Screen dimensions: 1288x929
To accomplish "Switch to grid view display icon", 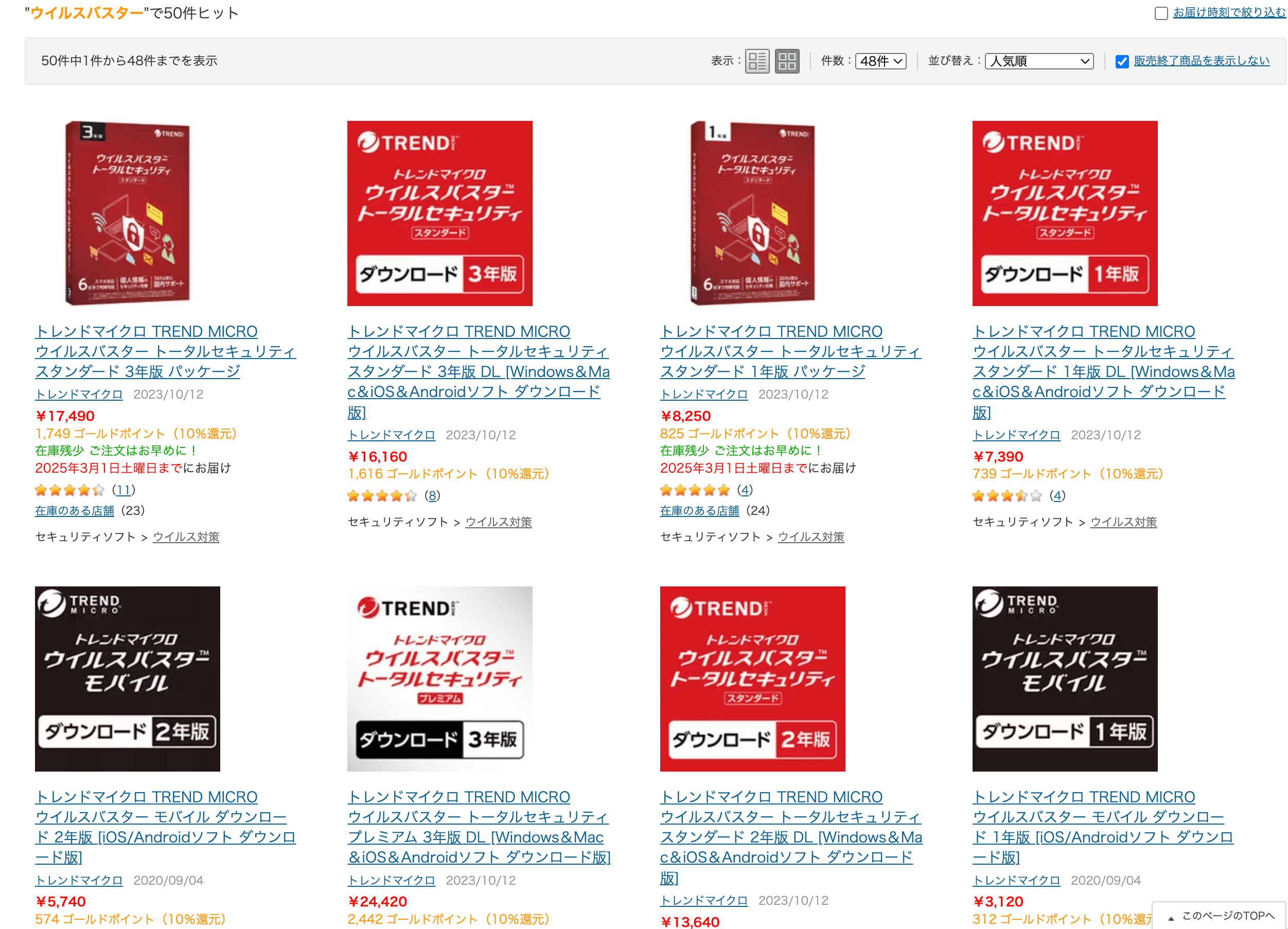I will [x=787, y=61].
